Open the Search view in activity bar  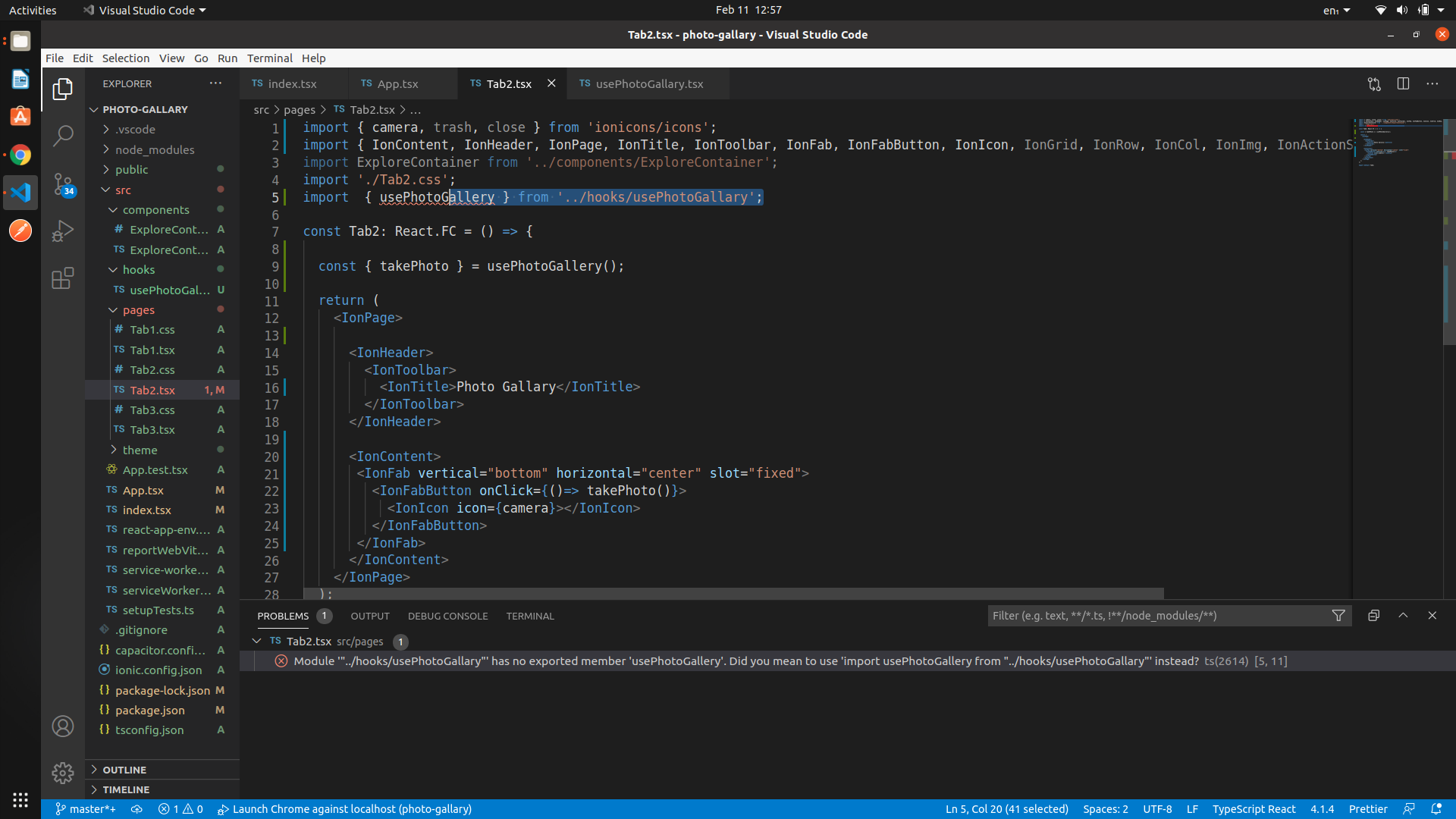coord(63,136)
